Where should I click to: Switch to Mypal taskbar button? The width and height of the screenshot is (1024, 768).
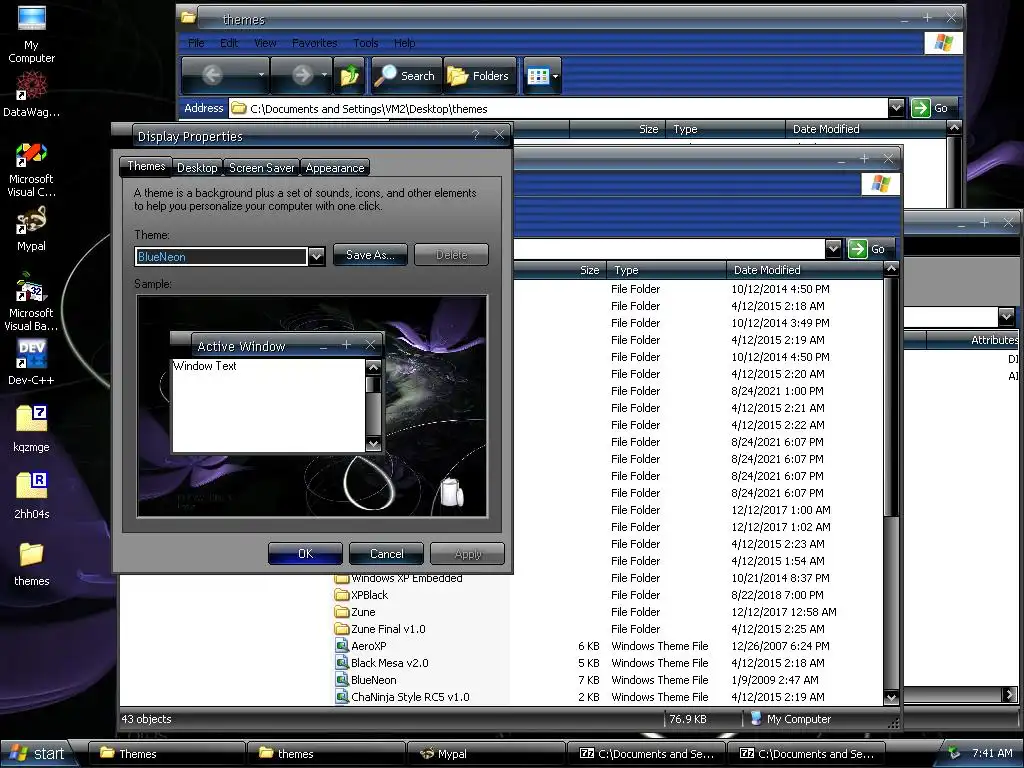click(x=485, y=754)
